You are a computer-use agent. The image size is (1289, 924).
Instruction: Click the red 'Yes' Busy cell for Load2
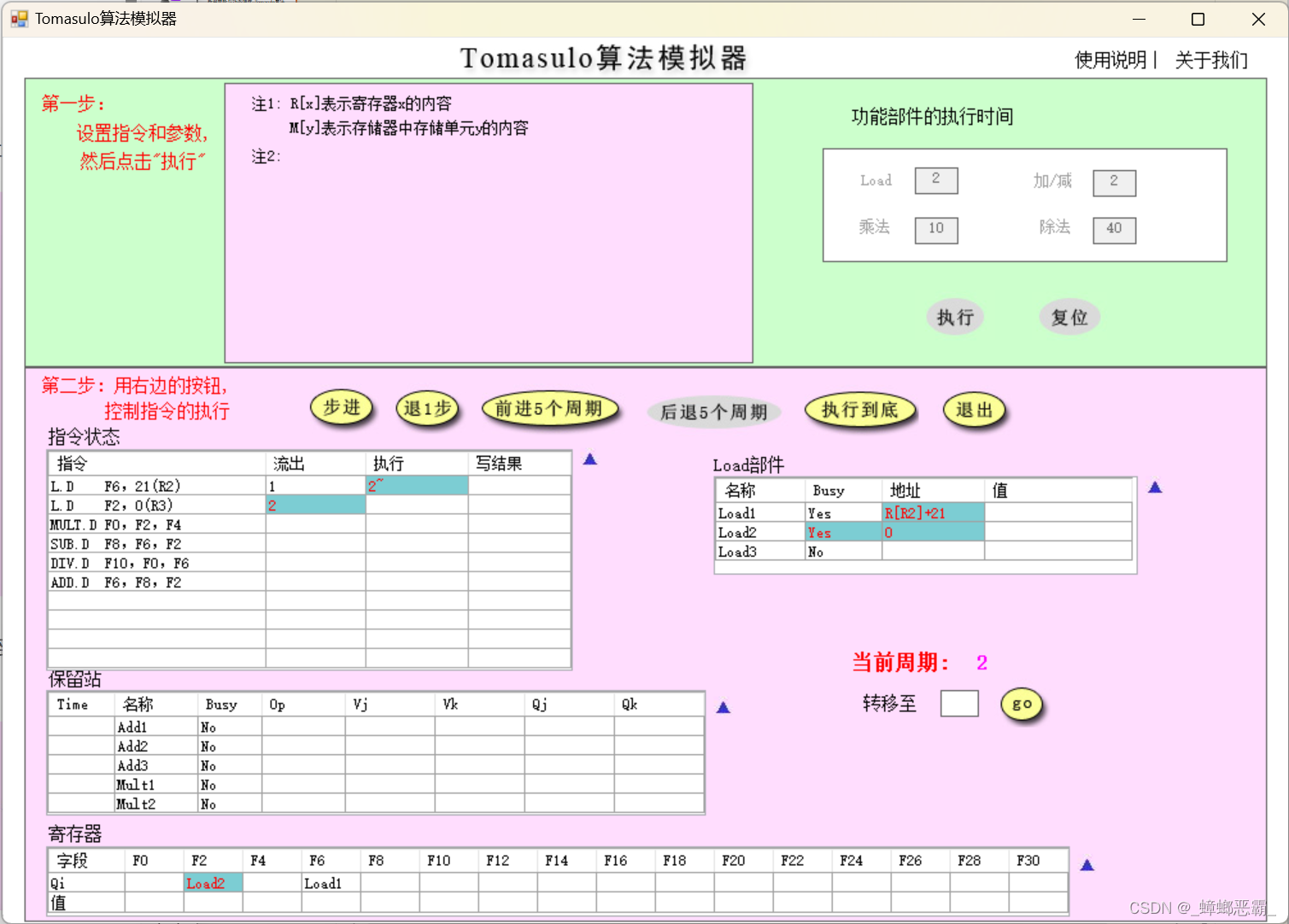(843, 532)
